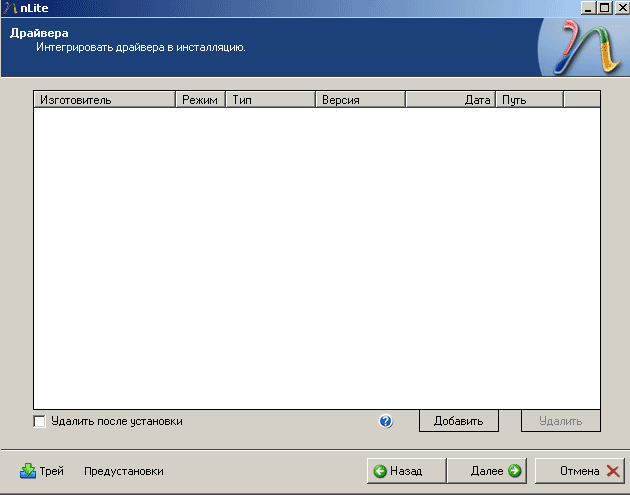Click the Удалить button
This screenshot has height=495, width=630.
(560, 421)
